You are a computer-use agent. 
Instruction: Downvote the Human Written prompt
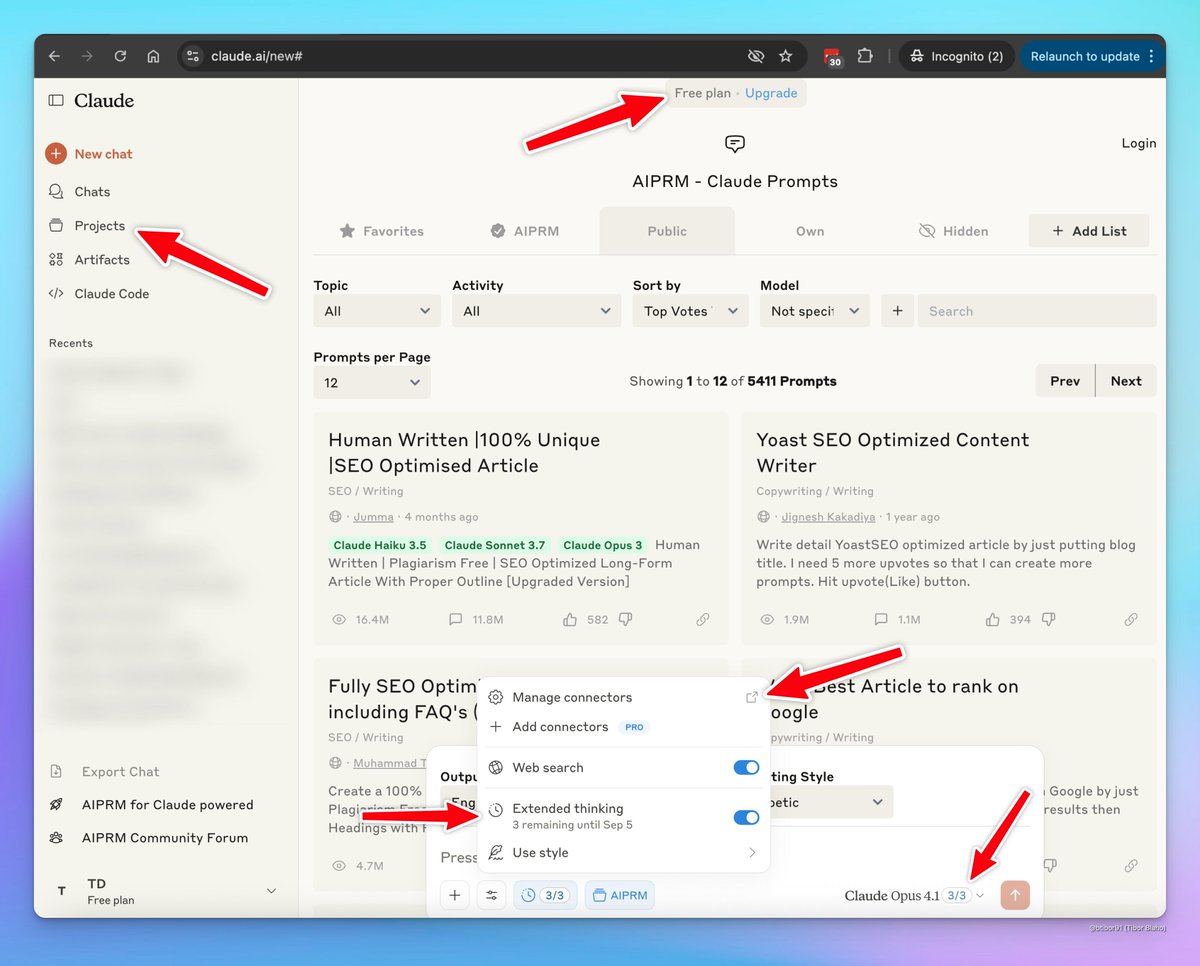(x=626, y=620)
